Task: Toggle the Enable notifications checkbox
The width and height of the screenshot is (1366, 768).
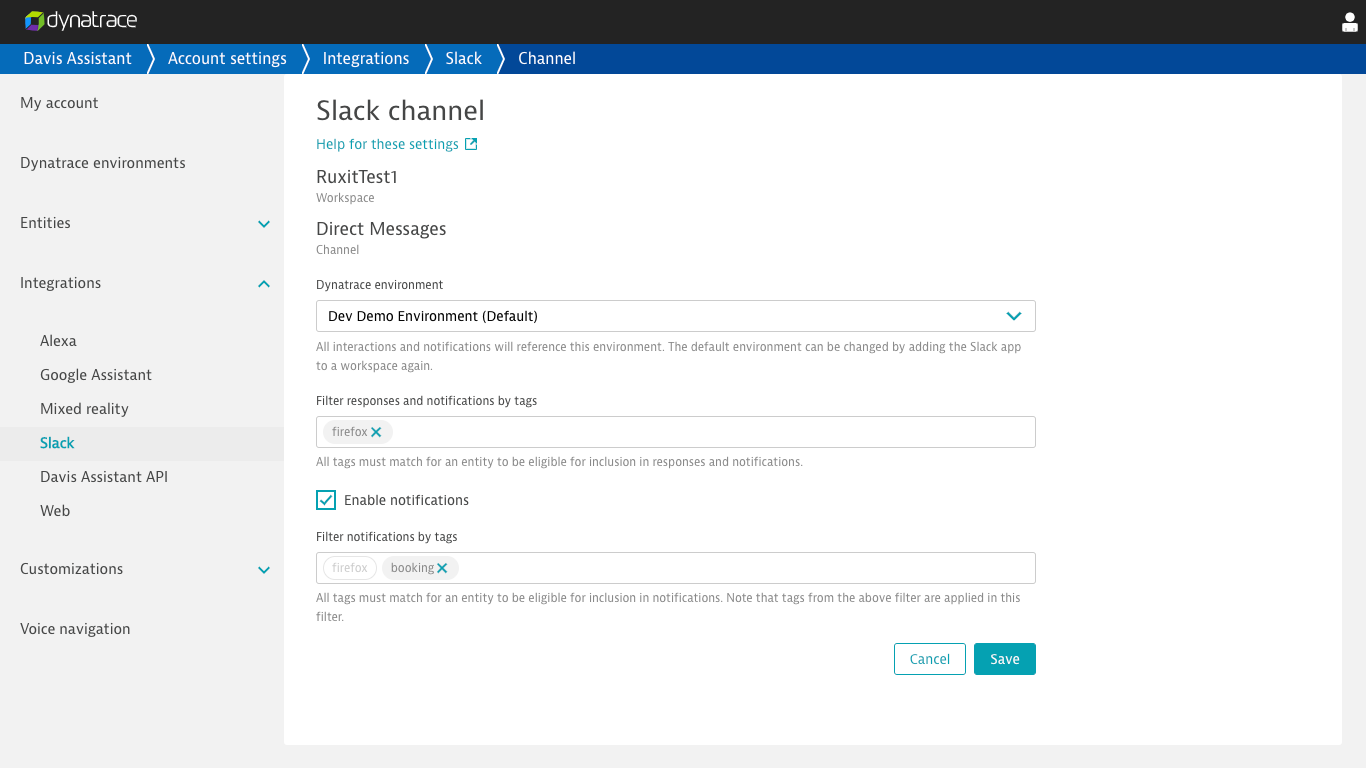Action: click(326, 500)
